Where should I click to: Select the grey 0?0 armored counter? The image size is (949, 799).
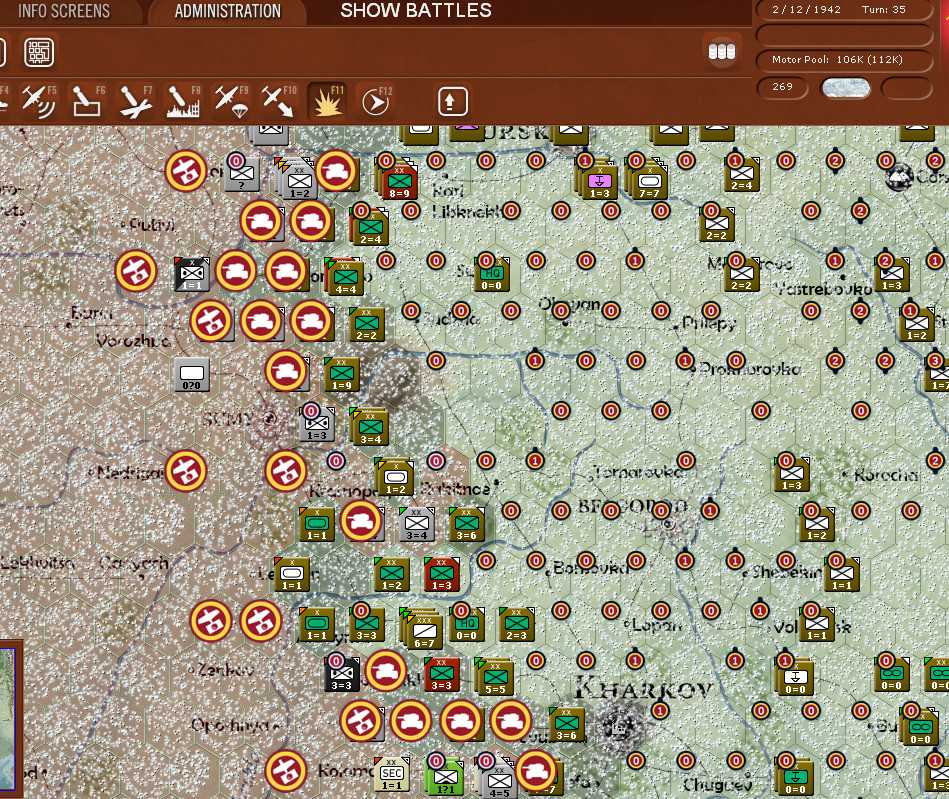(x=191, y=375)
